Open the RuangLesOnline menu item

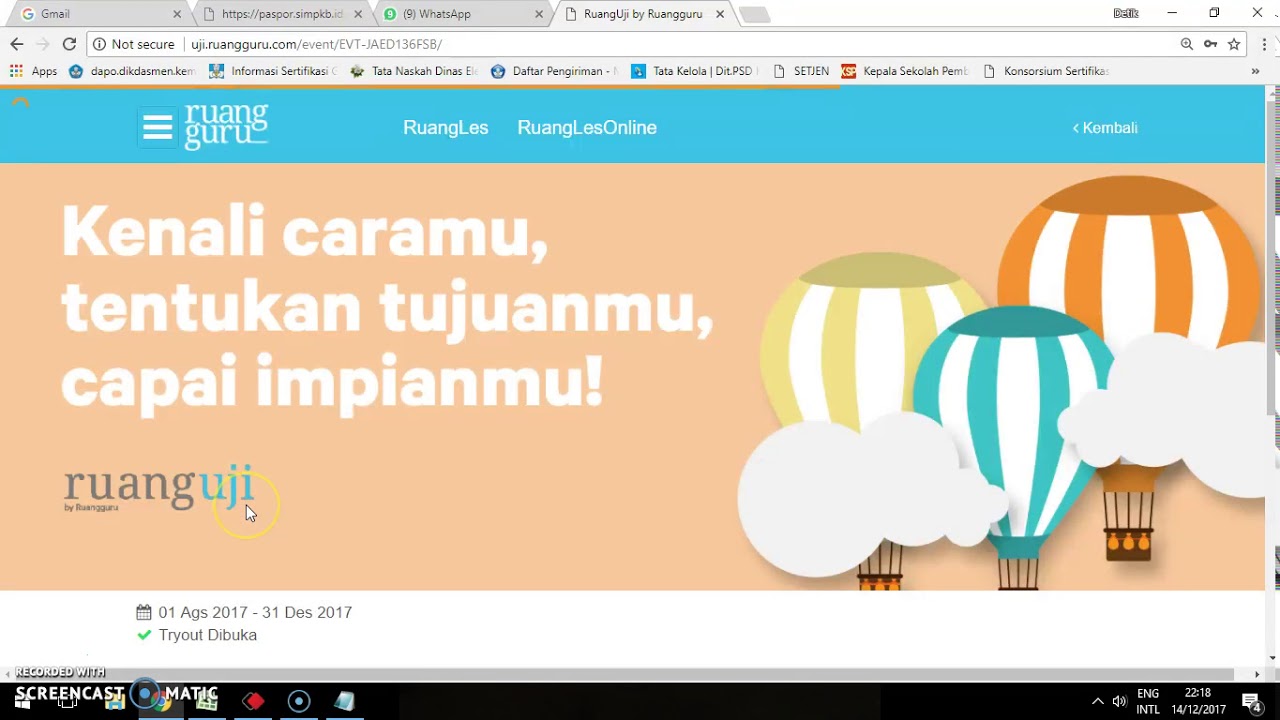(587, 128)
